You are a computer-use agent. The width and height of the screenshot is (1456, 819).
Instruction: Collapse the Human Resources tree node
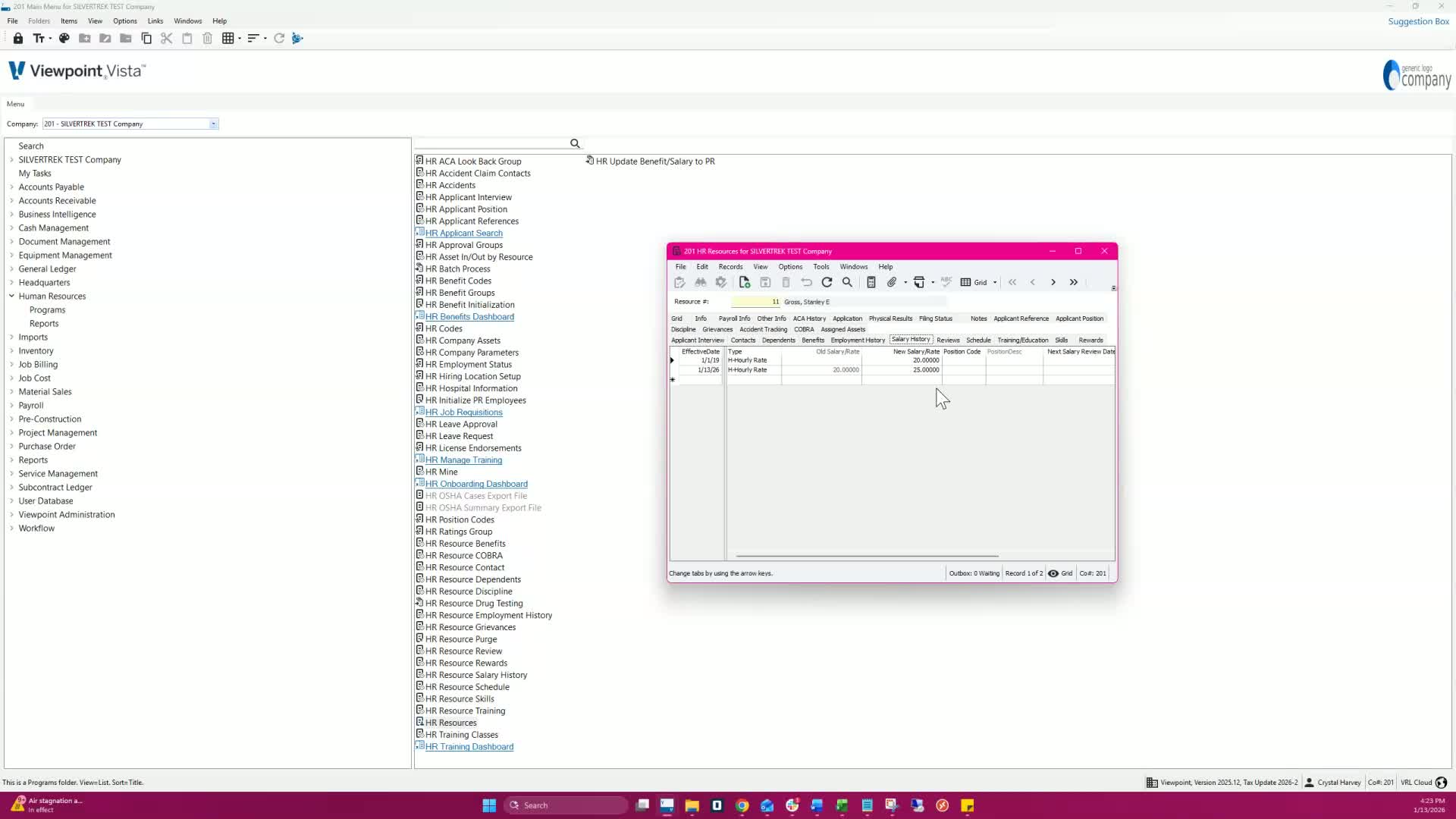[11, 297]
